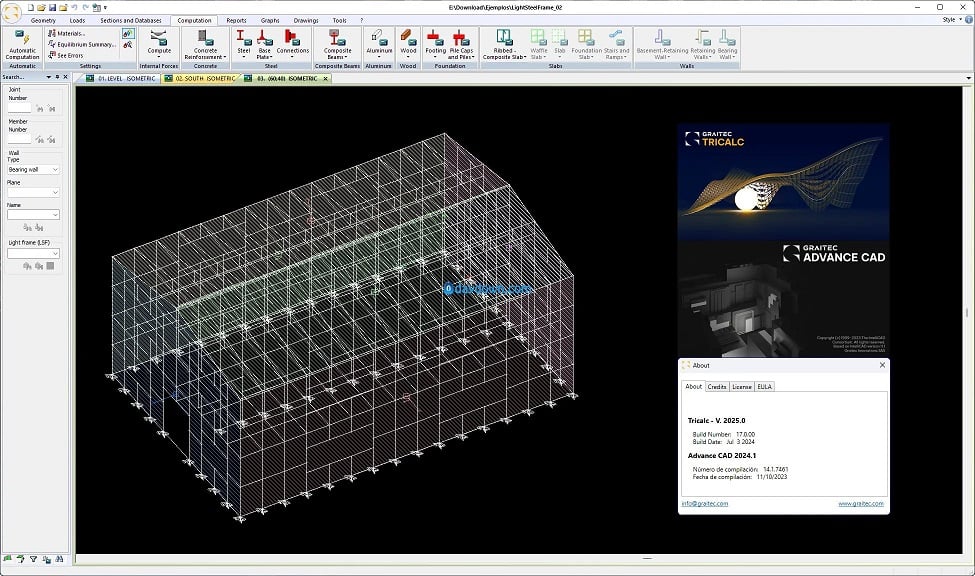Open the Search panel options arrow
This screenshot has height=576, width=975.
[49, 77]
